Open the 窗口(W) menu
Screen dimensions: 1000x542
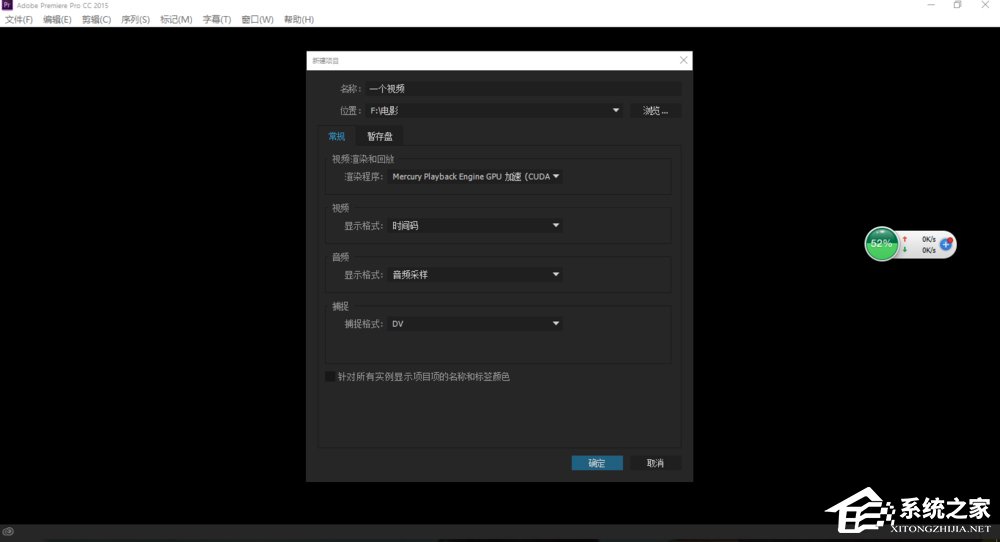click(x=258, y=20)
